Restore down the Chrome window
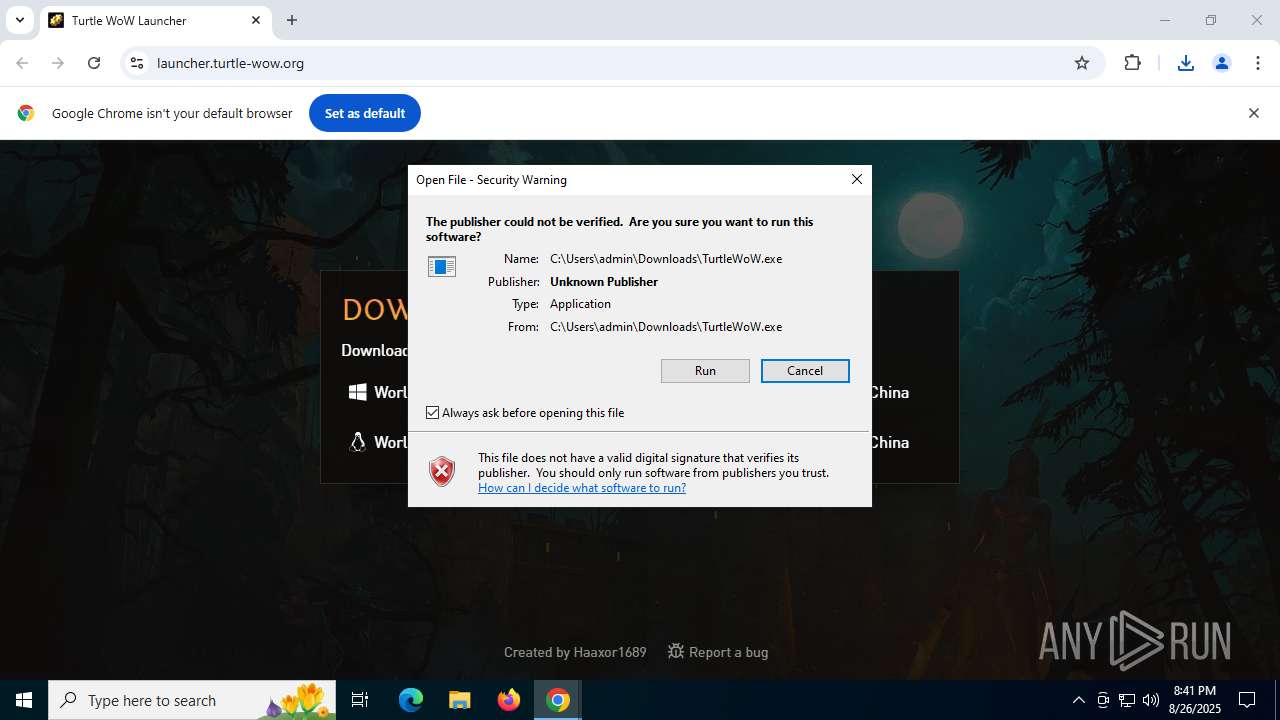 pos(1211,20)
